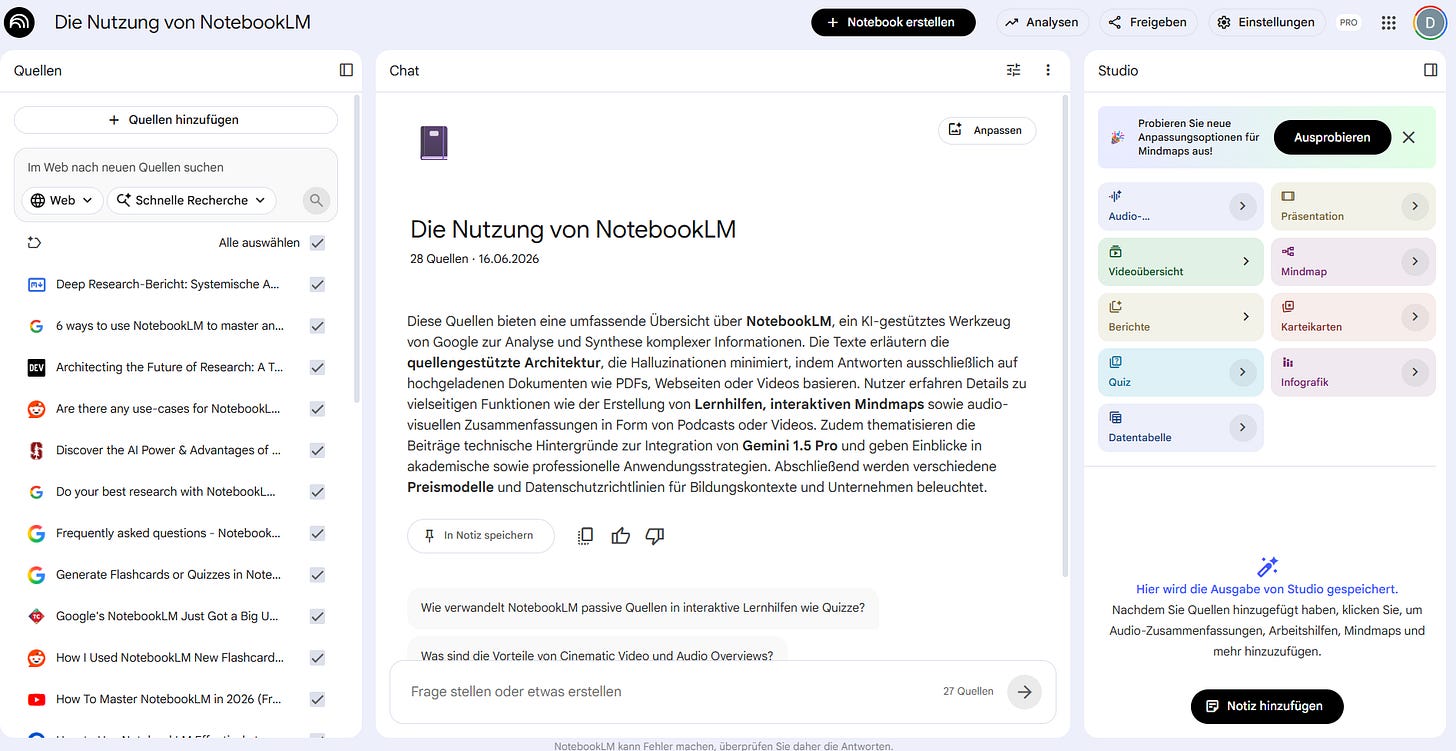Open Freigeben sharing from the top bar

click(x=1148, y=22)
